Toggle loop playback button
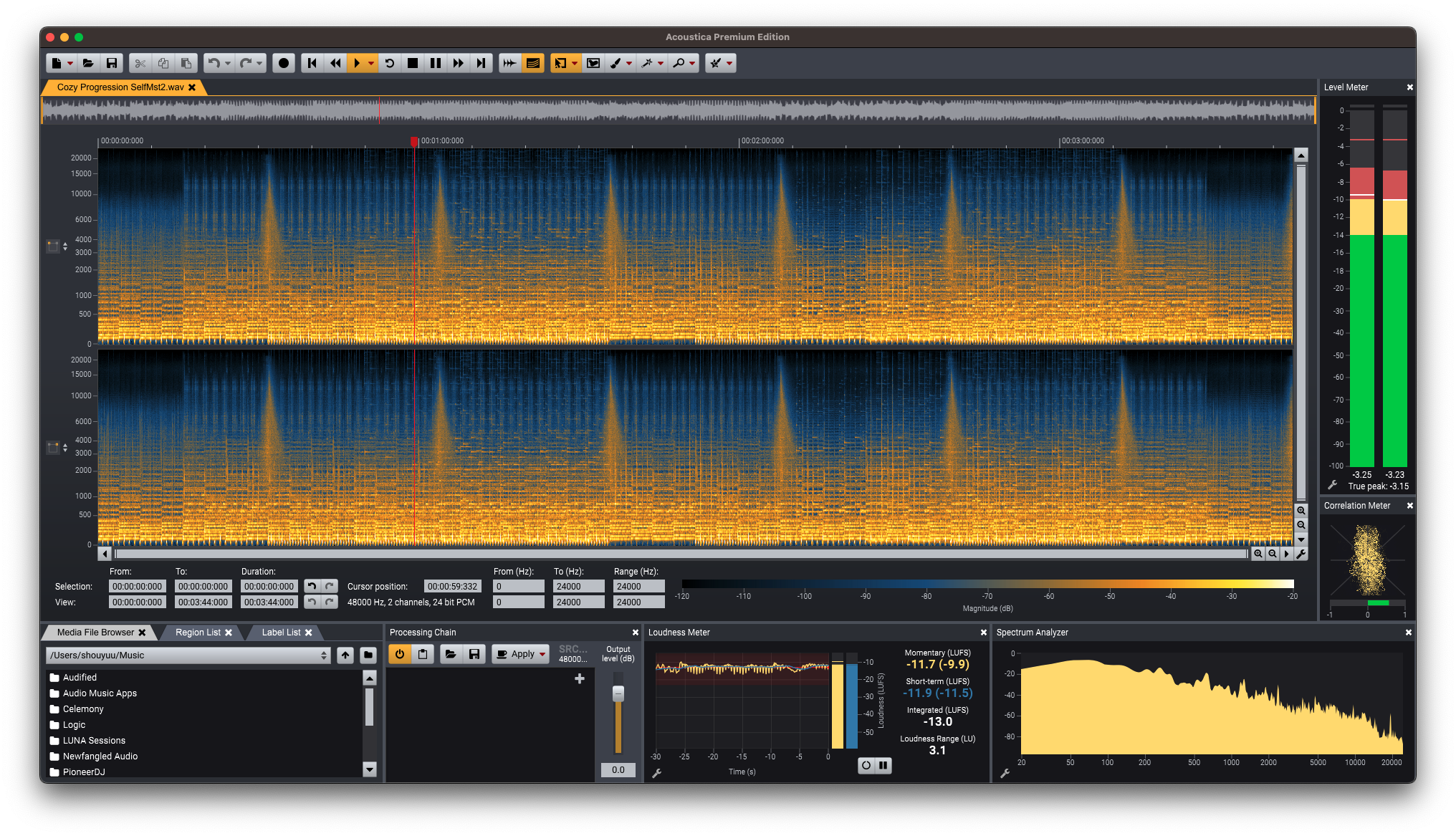This screenshot has width=1456, height=836. pyautogui.click(x=389, y=63)
